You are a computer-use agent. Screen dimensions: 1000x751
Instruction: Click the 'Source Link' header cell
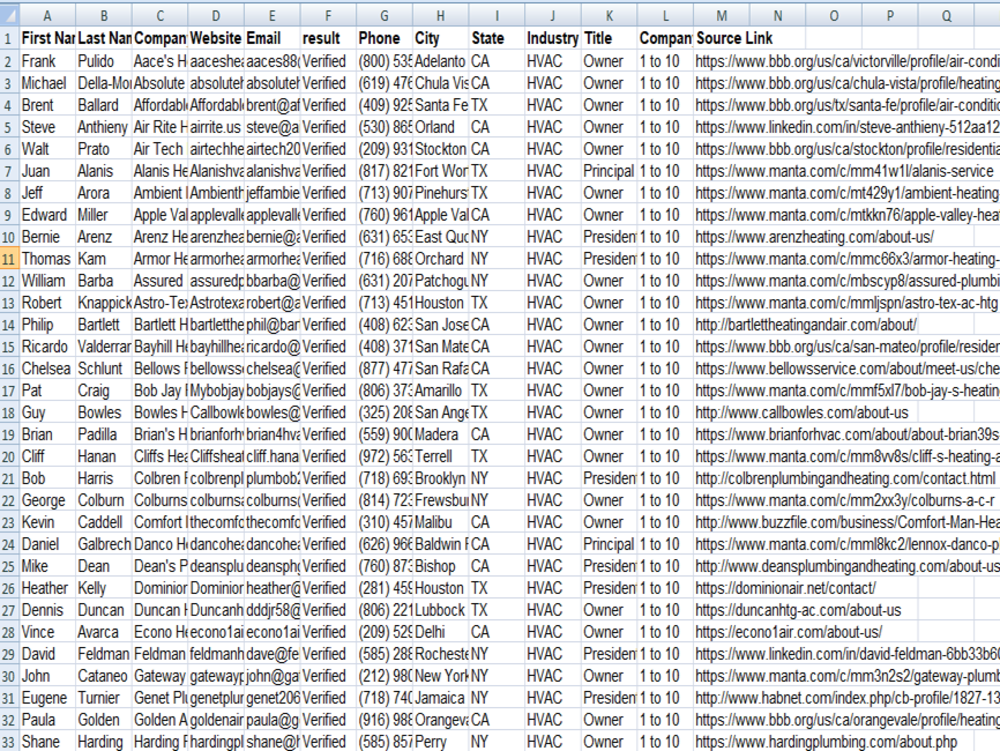734,38
